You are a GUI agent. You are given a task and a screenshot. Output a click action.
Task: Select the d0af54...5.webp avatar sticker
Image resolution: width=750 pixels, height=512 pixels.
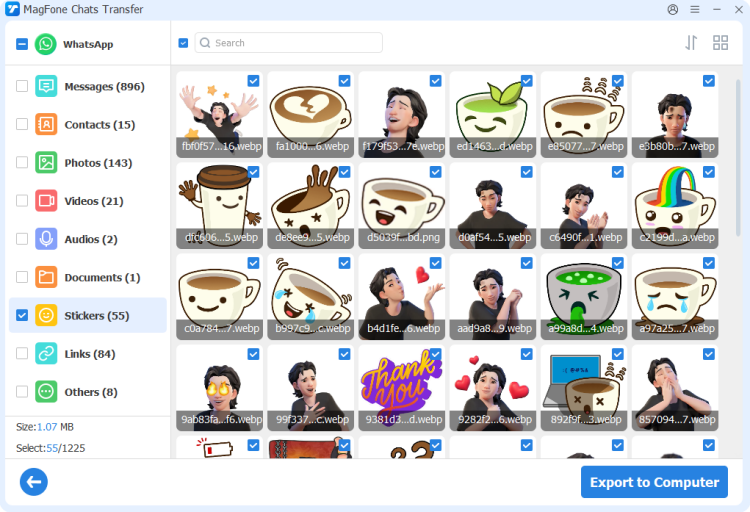pyautogui.click(x=493, y=206)
